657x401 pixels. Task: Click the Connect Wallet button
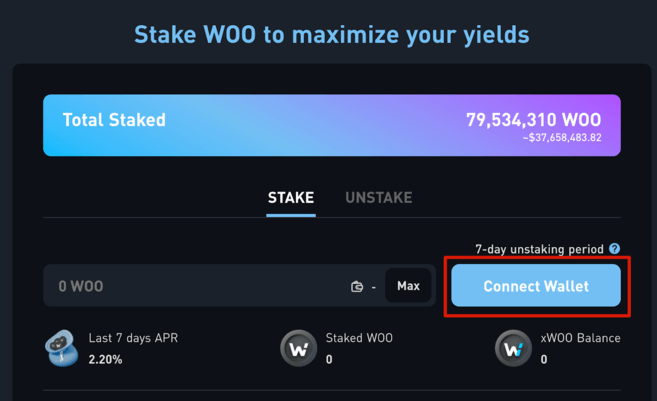point(536,286)
